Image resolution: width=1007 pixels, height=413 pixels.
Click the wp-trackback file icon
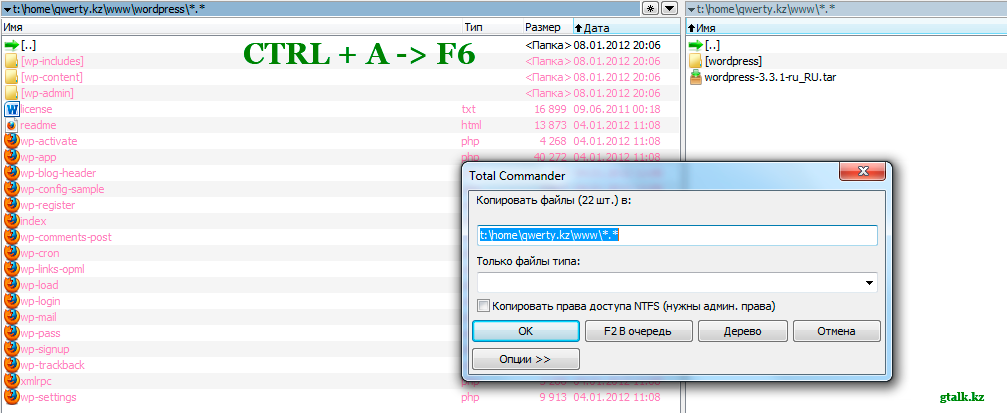pos(12,365)
